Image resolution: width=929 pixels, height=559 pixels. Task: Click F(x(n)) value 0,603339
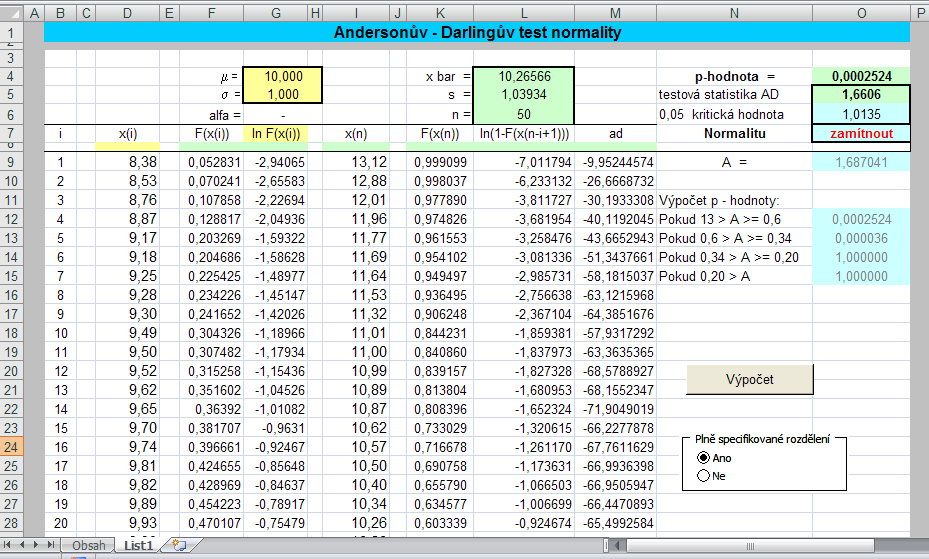tap(440, 523)
